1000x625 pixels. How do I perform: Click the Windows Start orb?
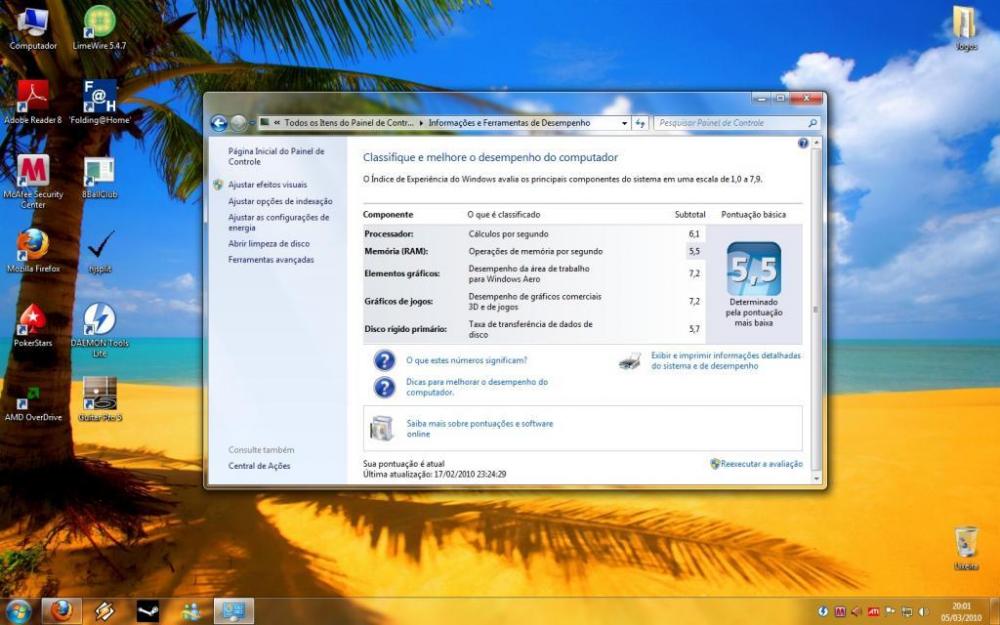click(18, 611)
